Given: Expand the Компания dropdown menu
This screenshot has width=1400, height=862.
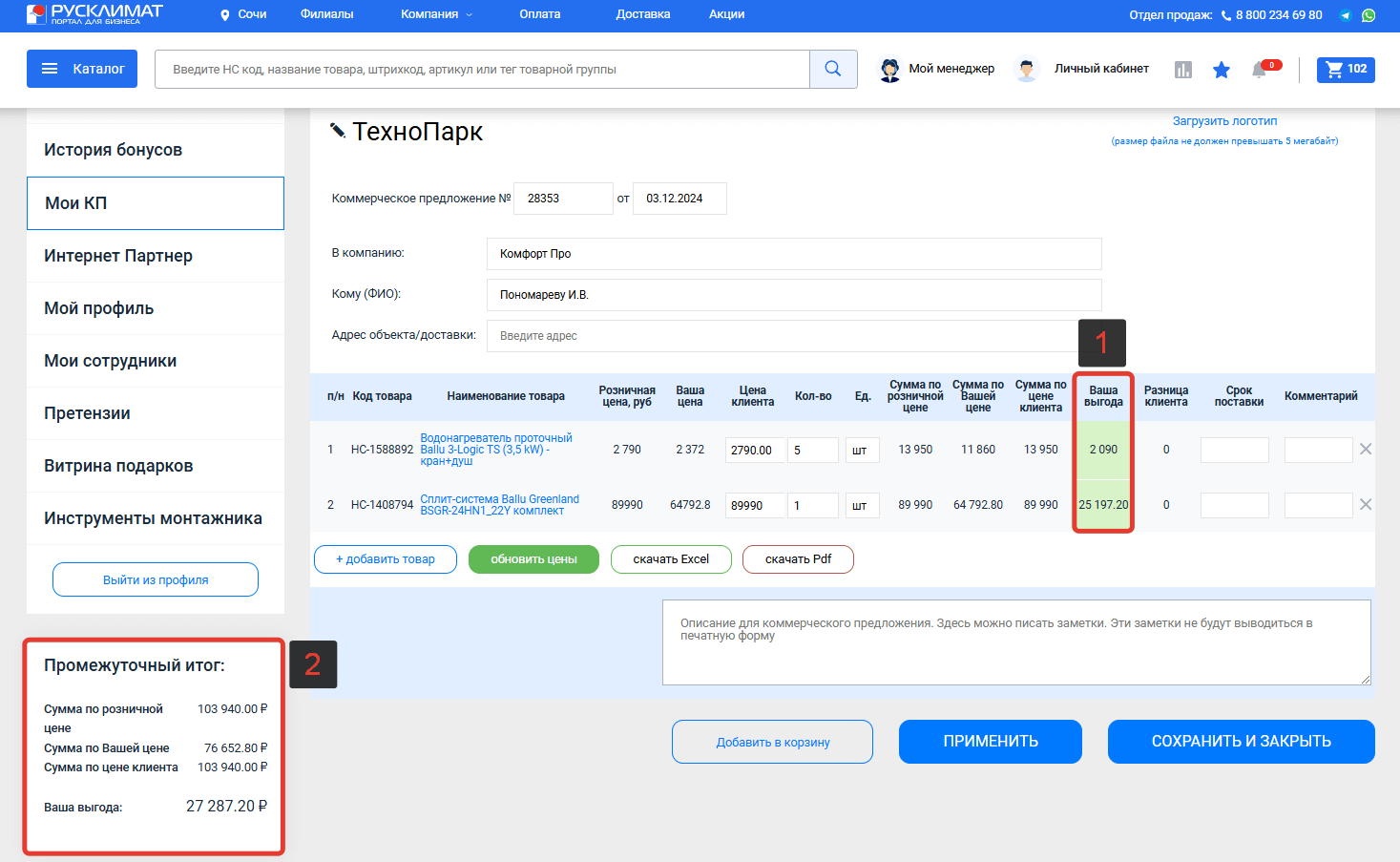Looking at the screenshot, I should [436, 14].
